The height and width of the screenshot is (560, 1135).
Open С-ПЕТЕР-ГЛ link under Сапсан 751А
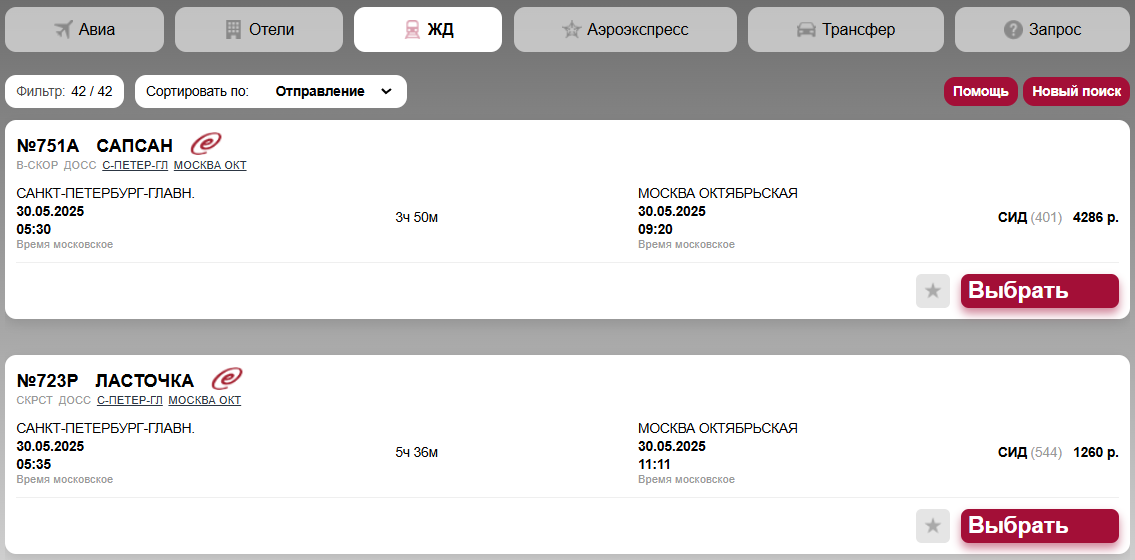[x=135, y=165]
